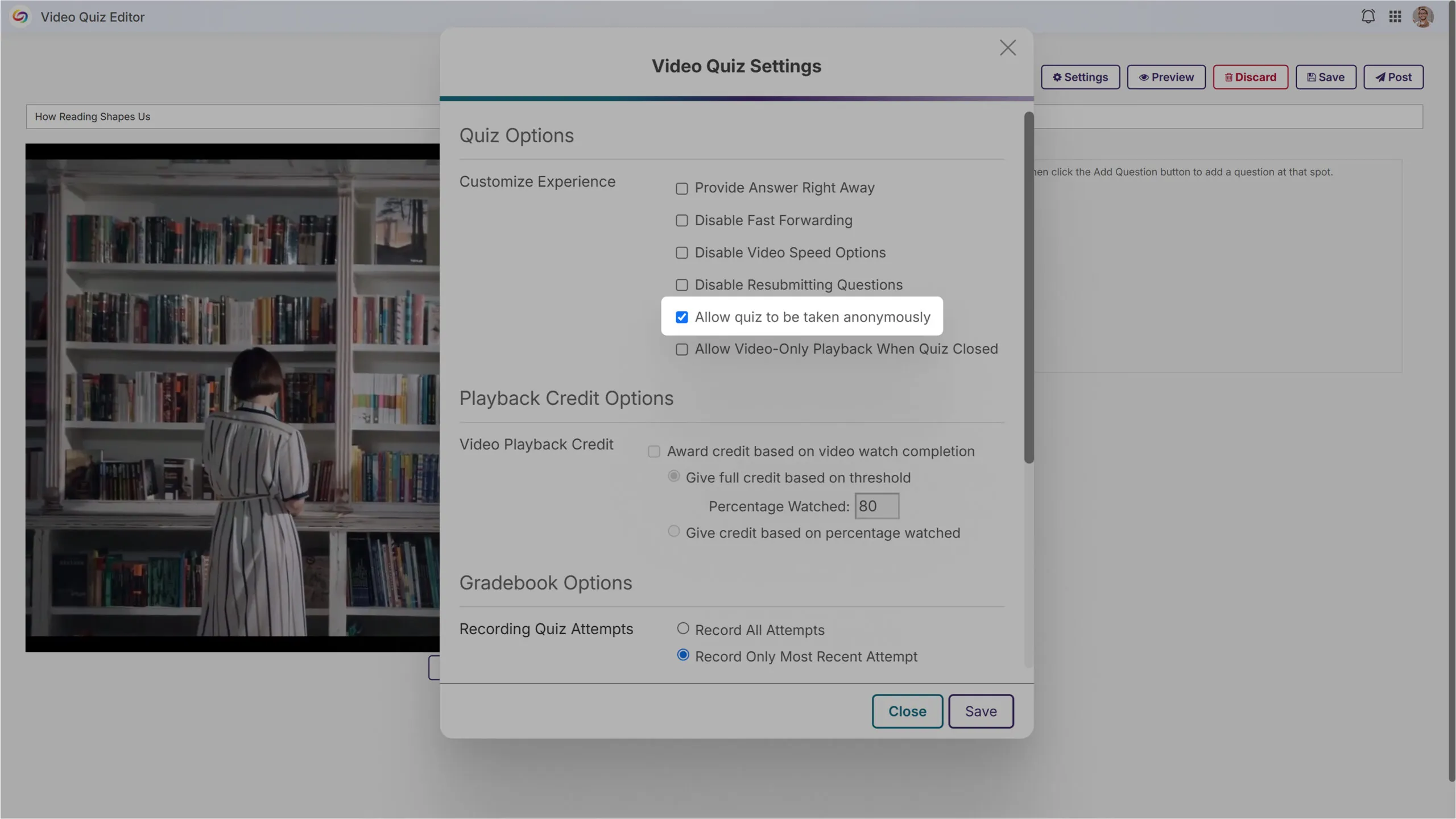Click the Close button in dialog footer

pyautogui.click(x=907, y=711)
